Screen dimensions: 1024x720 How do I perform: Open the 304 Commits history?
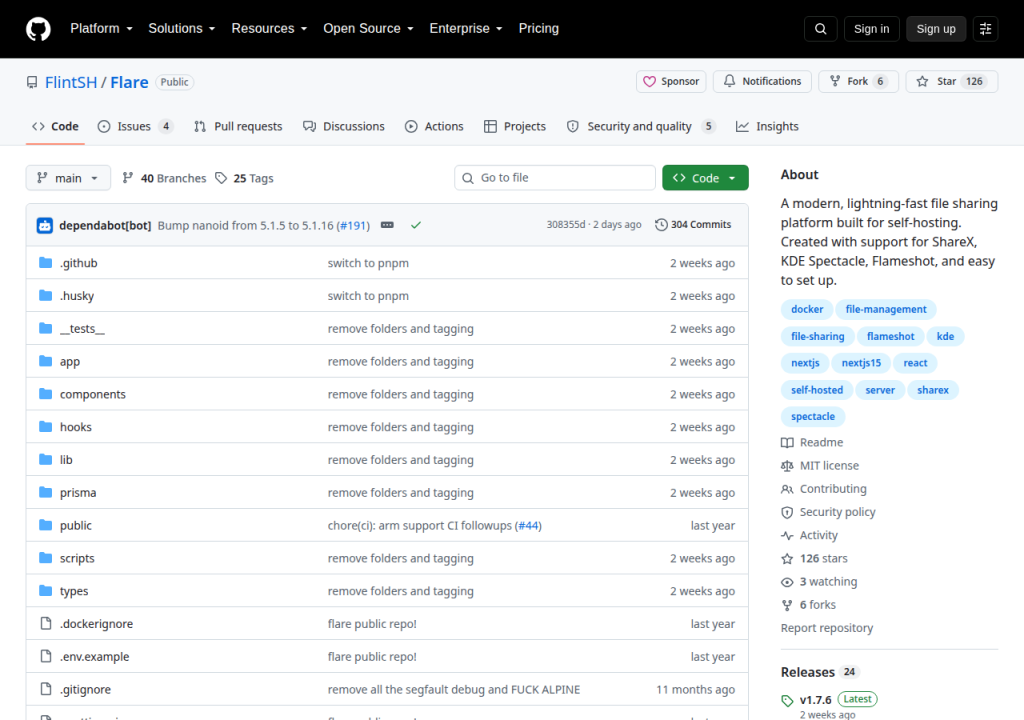click(x=693, y=224)
